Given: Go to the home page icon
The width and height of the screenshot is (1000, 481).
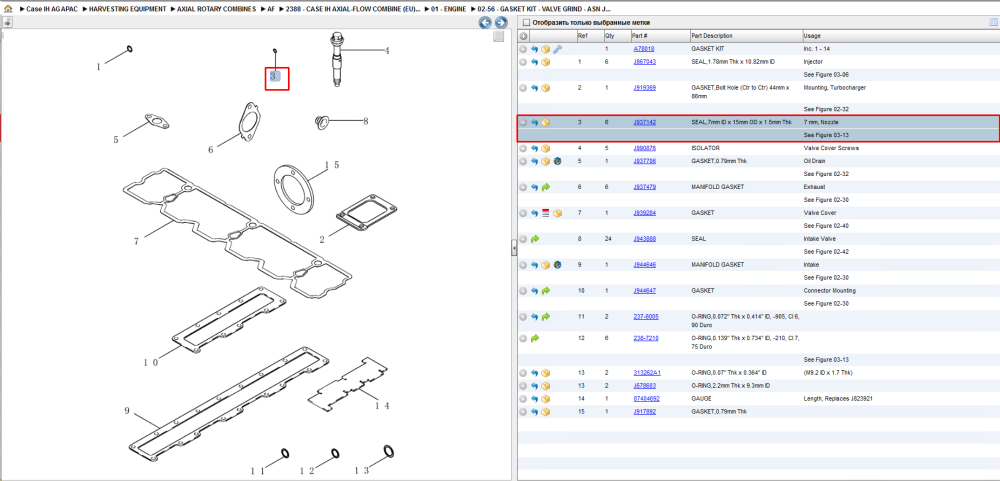Looking at the screenshot, I should pyautogui.click(x=8, y=10).
